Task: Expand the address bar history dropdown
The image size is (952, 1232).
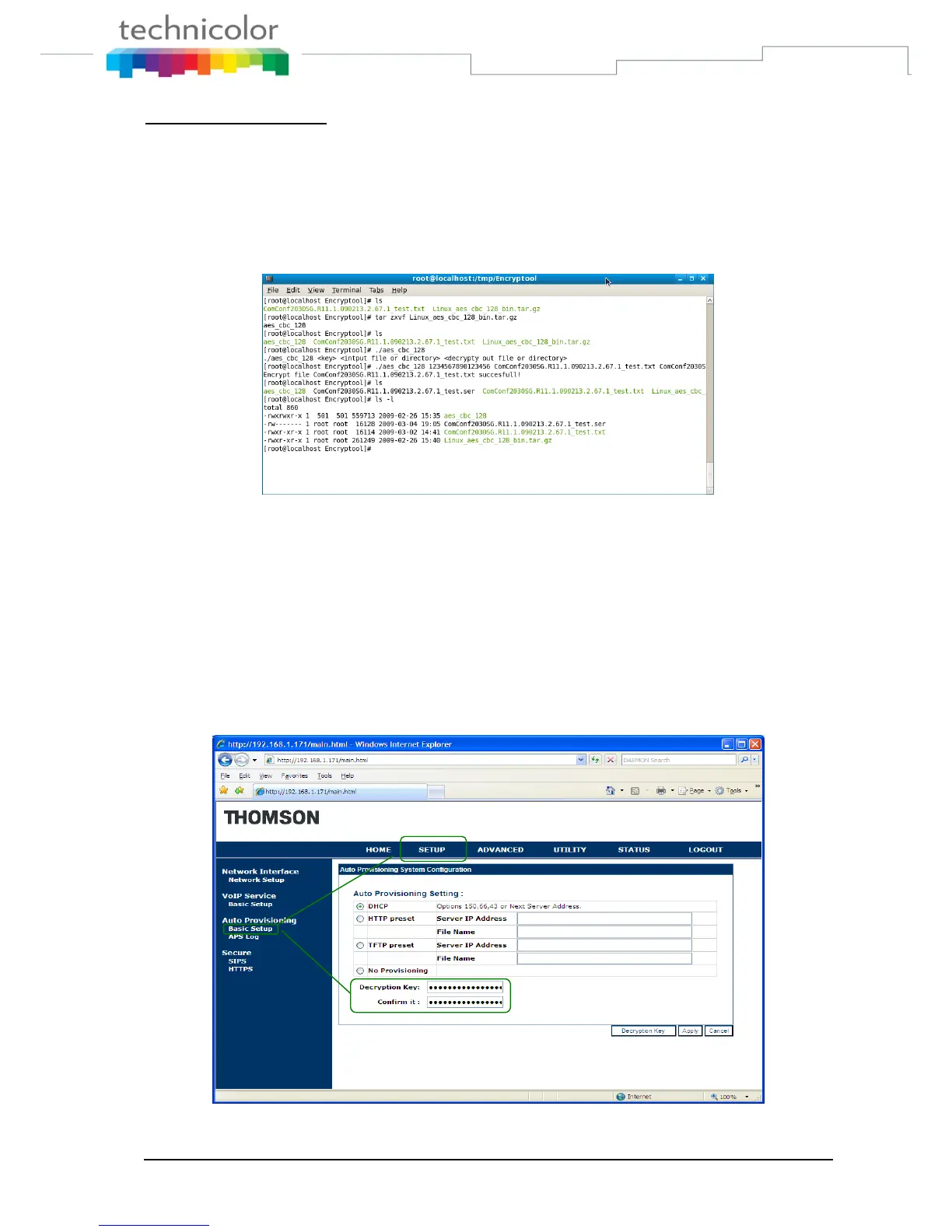Action: click(x=580, y=760)
